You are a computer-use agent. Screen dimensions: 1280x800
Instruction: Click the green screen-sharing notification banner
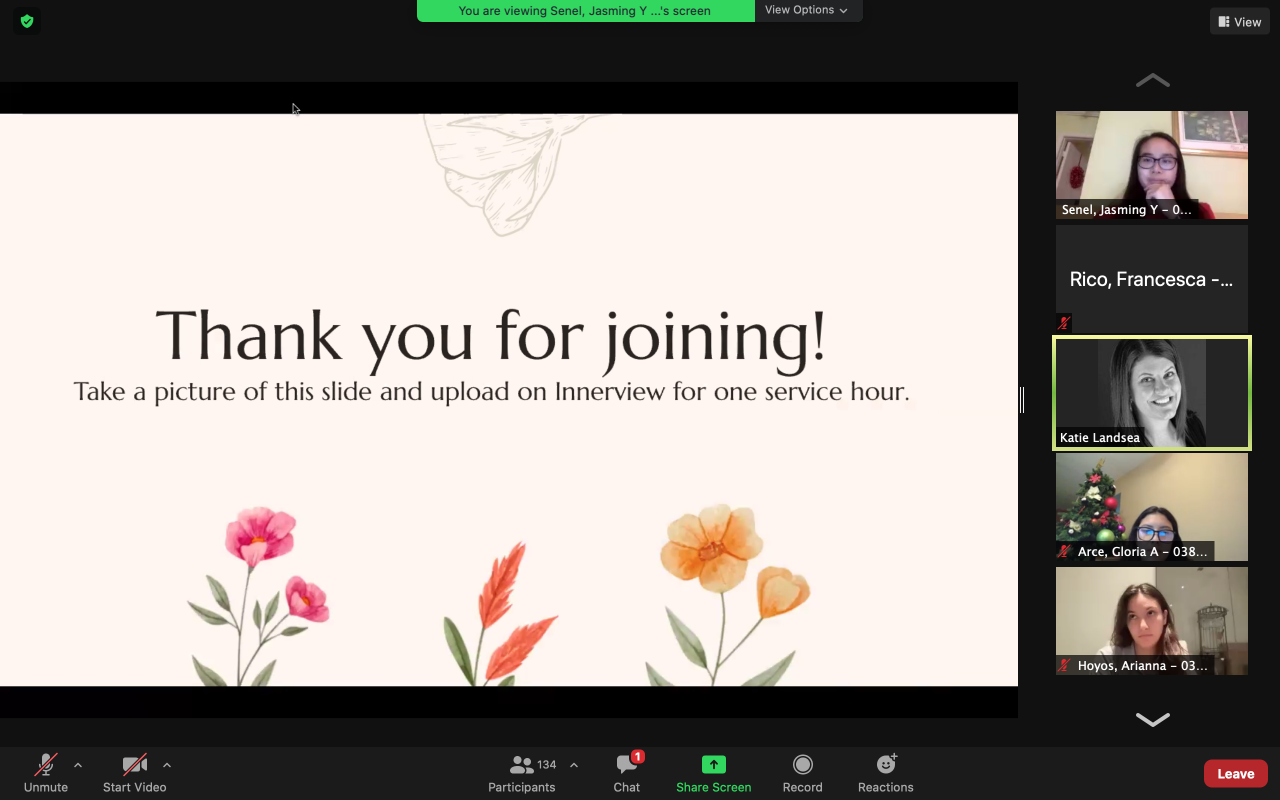585,11
